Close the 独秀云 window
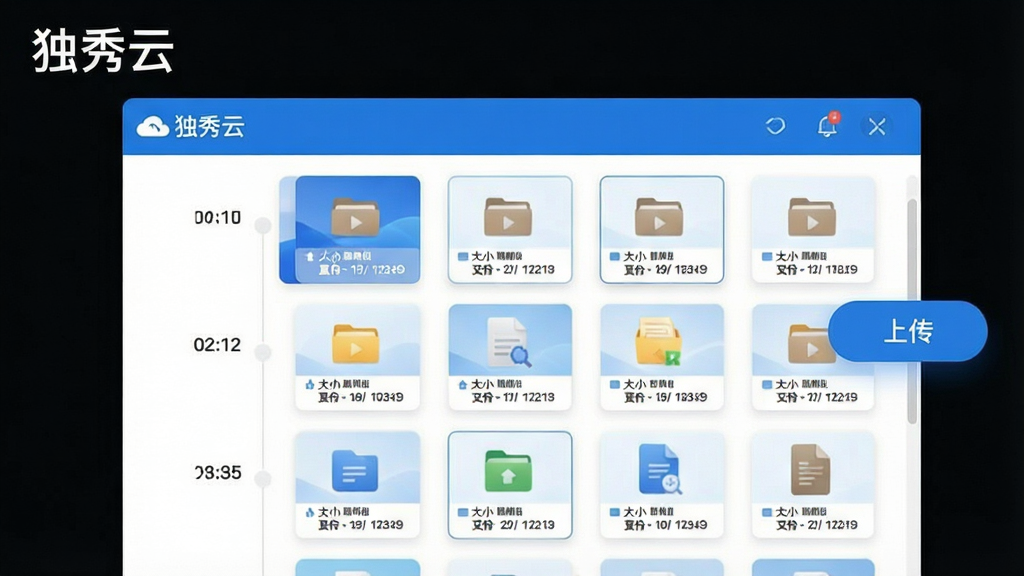 tap(877, 126)
